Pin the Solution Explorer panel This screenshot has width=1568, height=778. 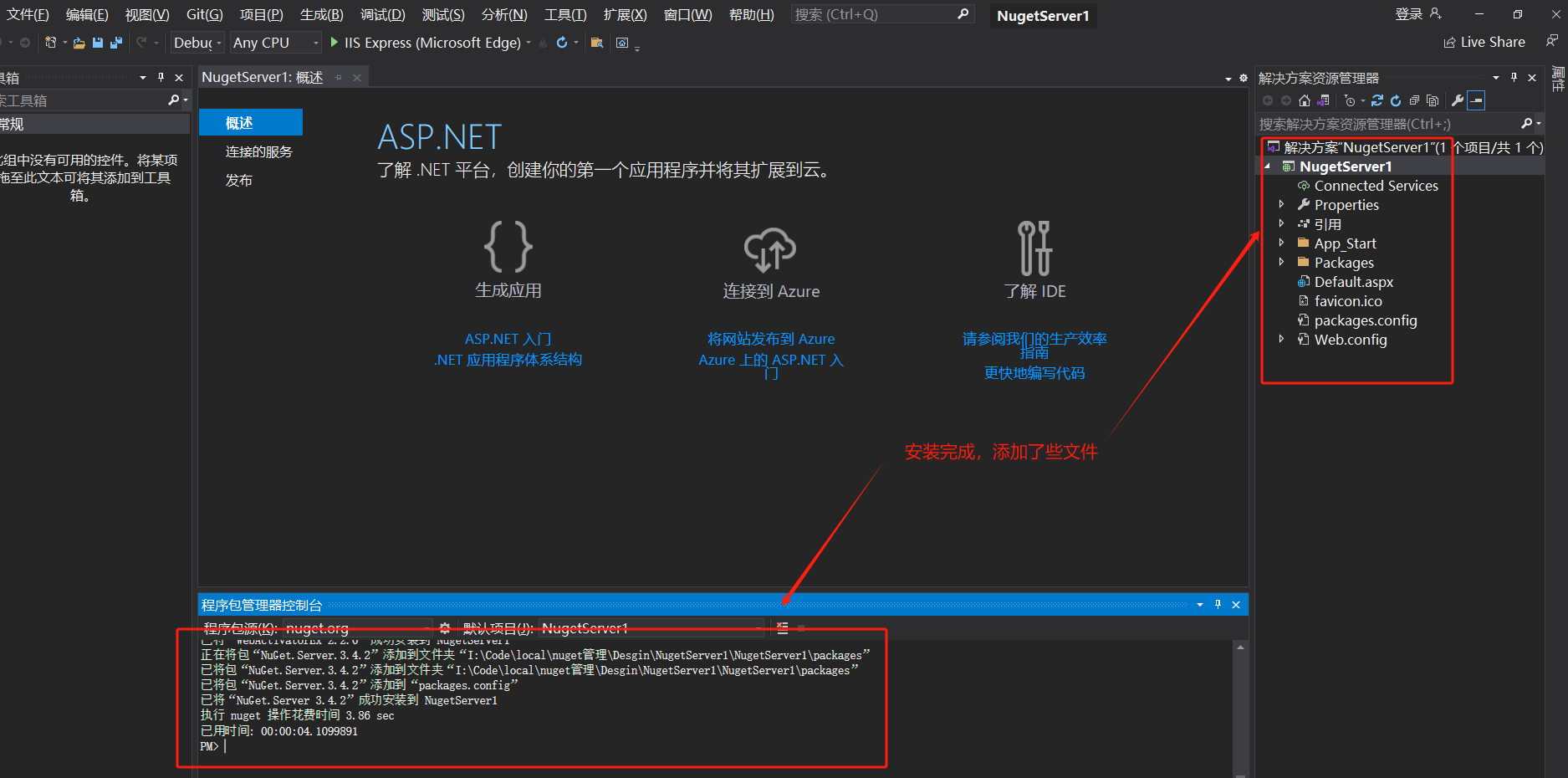pyautogui.click(x=1514, y=77)
